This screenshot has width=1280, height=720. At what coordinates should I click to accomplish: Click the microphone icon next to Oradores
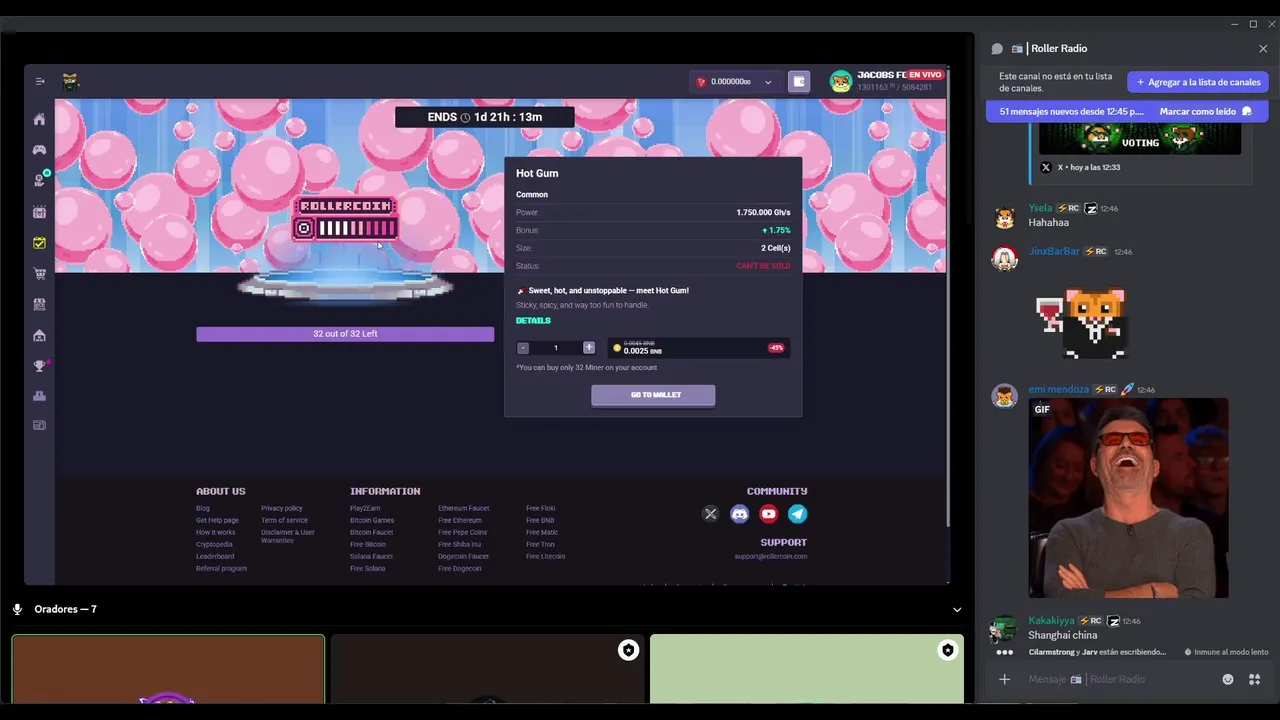click(x=17, y=609)
